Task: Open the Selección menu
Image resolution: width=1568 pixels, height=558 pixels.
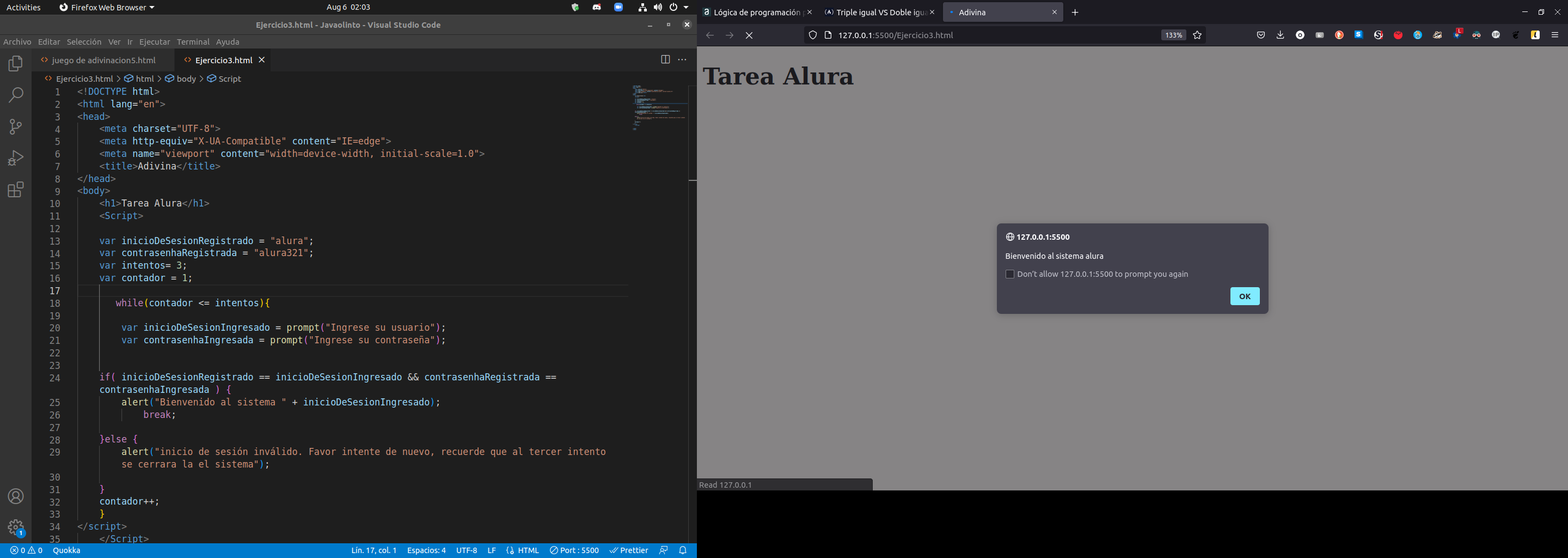Action: point(84,42)
